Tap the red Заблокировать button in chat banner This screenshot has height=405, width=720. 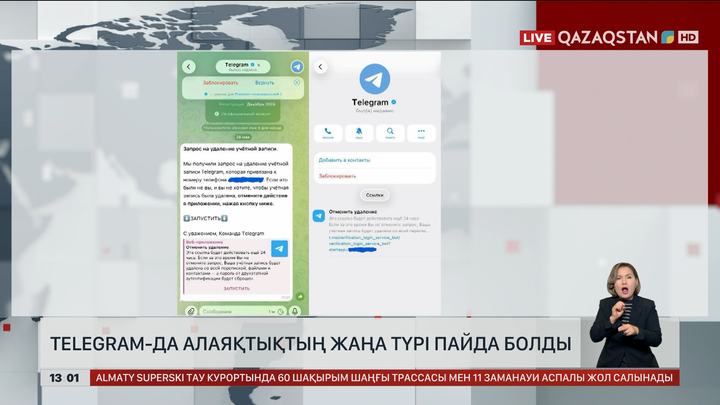click(220, 83)
